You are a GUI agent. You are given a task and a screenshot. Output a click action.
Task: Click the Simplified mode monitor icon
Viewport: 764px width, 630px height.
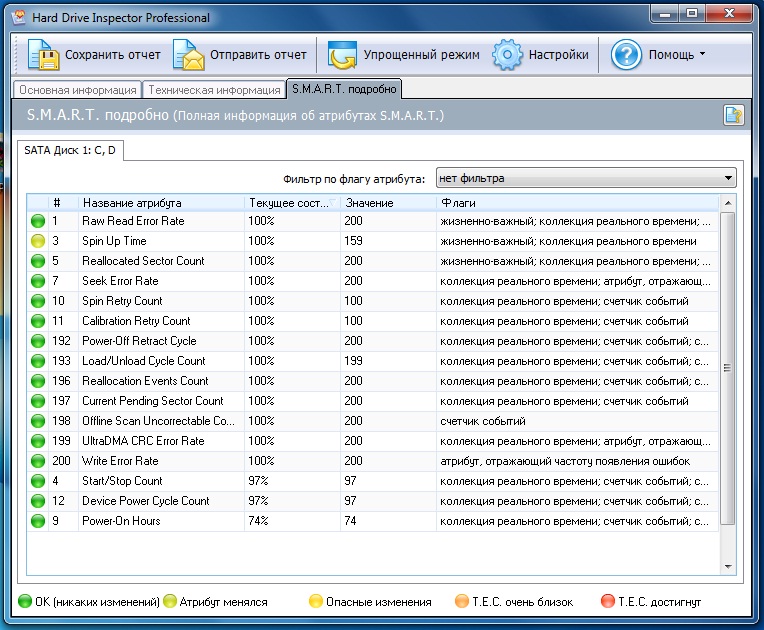click(x=342, y=55)
